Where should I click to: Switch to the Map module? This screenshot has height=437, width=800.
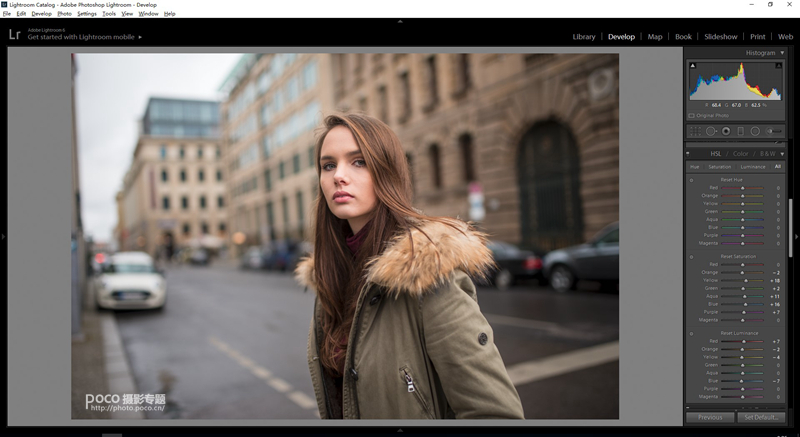point(655,37)
